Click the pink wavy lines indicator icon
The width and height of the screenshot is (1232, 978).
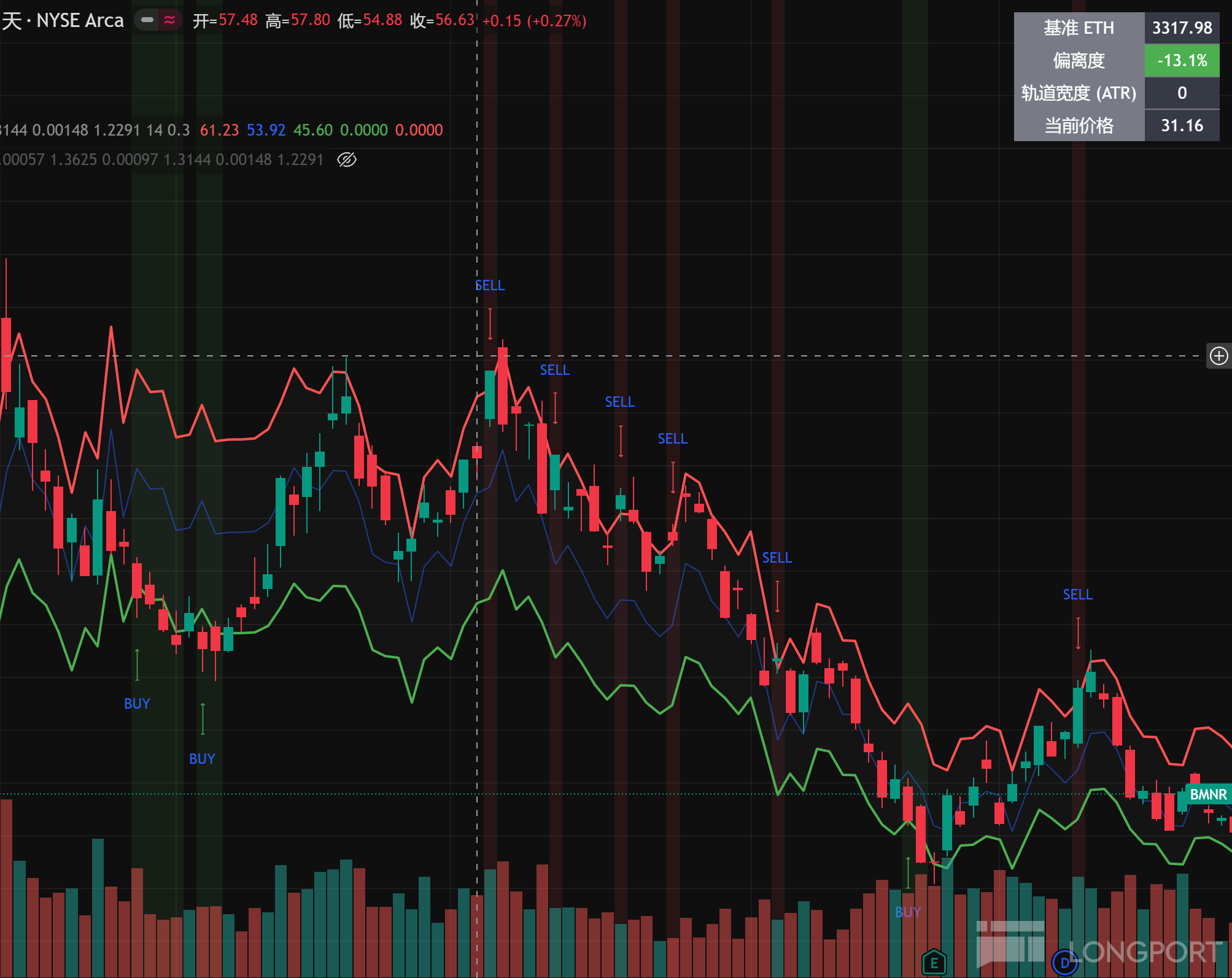(169, 20)
